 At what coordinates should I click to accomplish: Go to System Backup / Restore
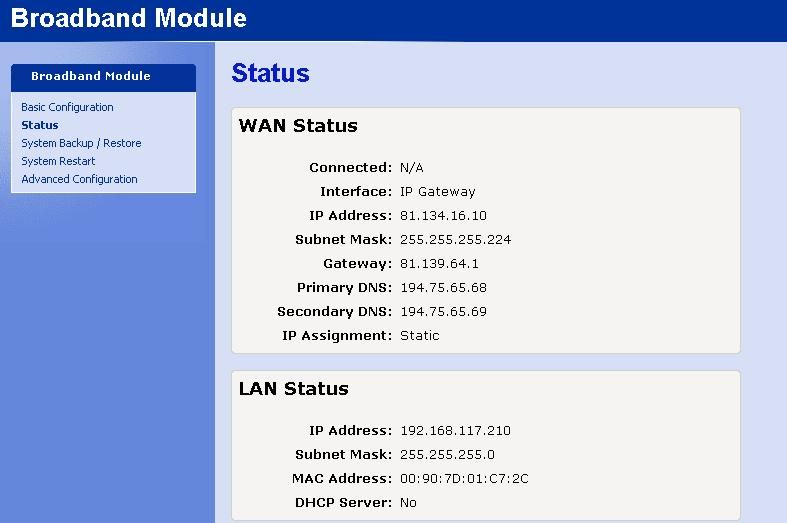pyautogui.click(x=81, y=143)
